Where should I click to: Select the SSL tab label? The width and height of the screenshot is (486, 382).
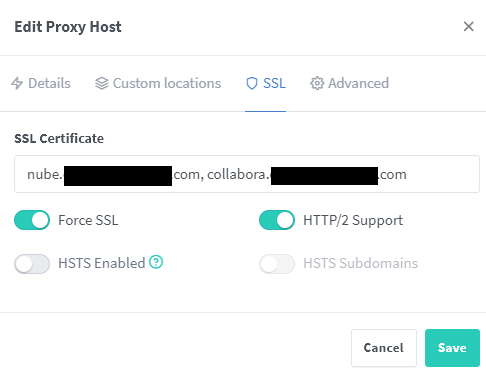point(274,83)
